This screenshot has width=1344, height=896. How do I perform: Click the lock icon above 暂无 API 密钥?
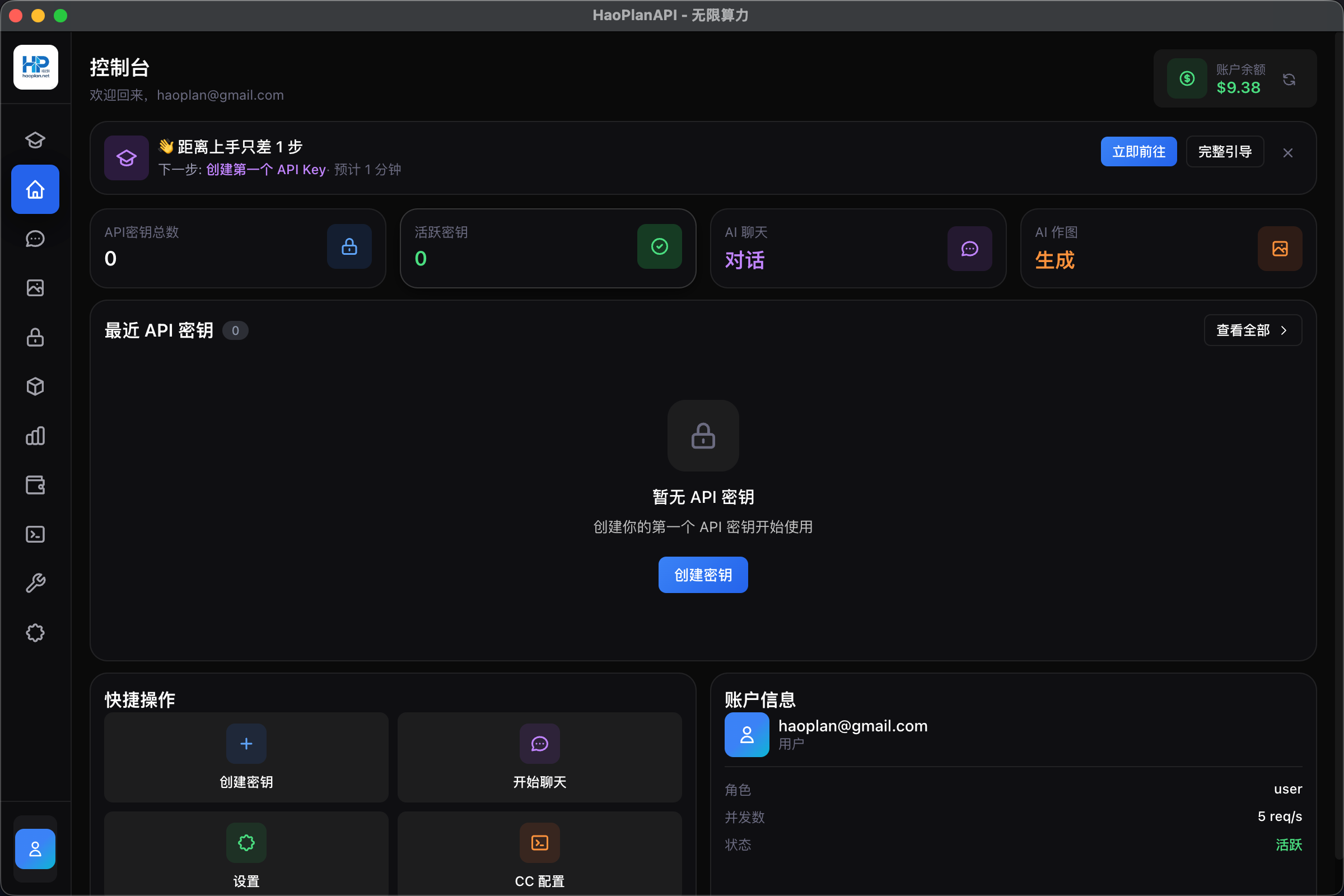[703, 436]
